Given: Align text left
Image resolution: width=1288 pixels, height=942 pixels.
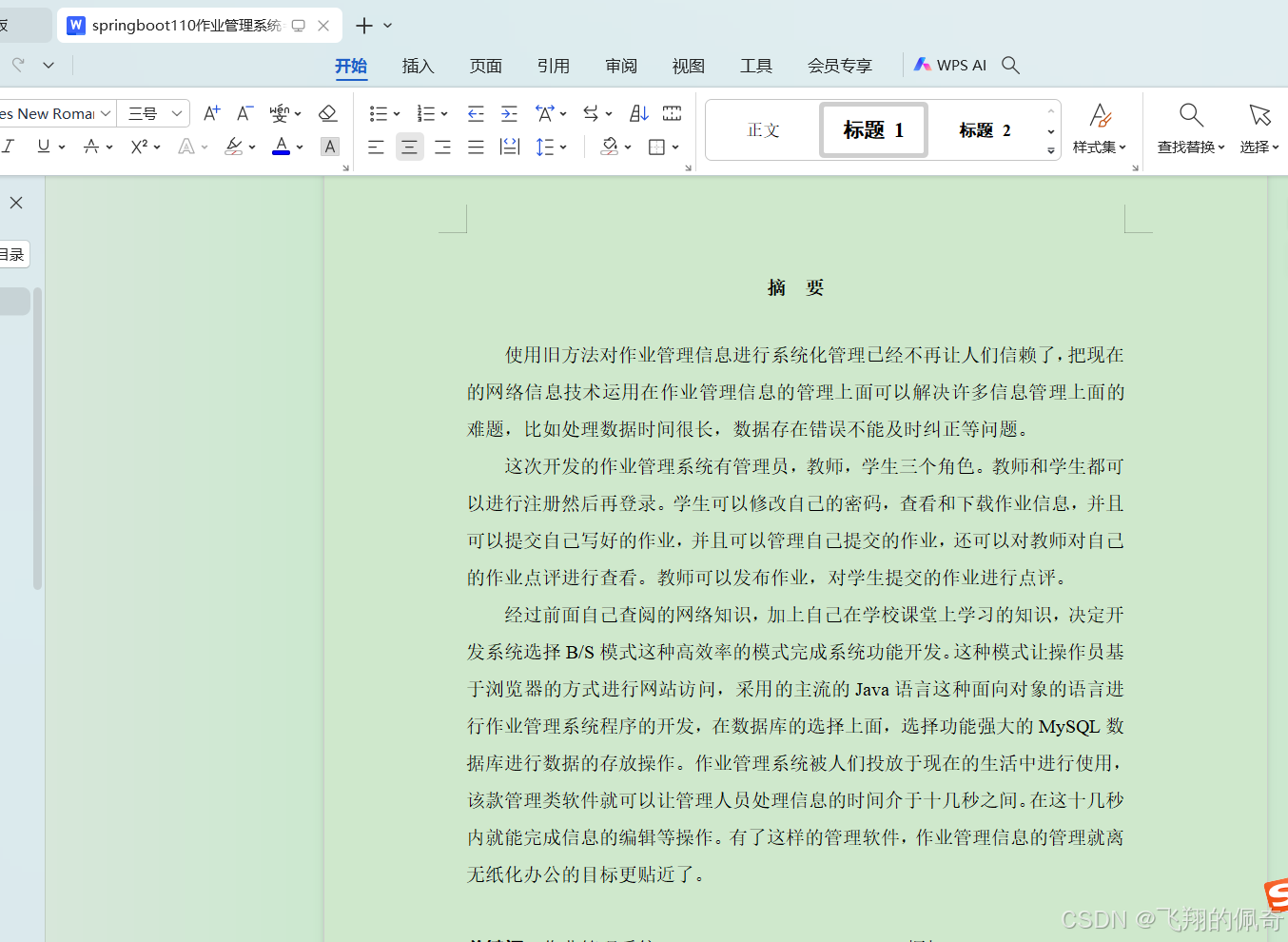Looking at the screenshot, I should point(376,147).
